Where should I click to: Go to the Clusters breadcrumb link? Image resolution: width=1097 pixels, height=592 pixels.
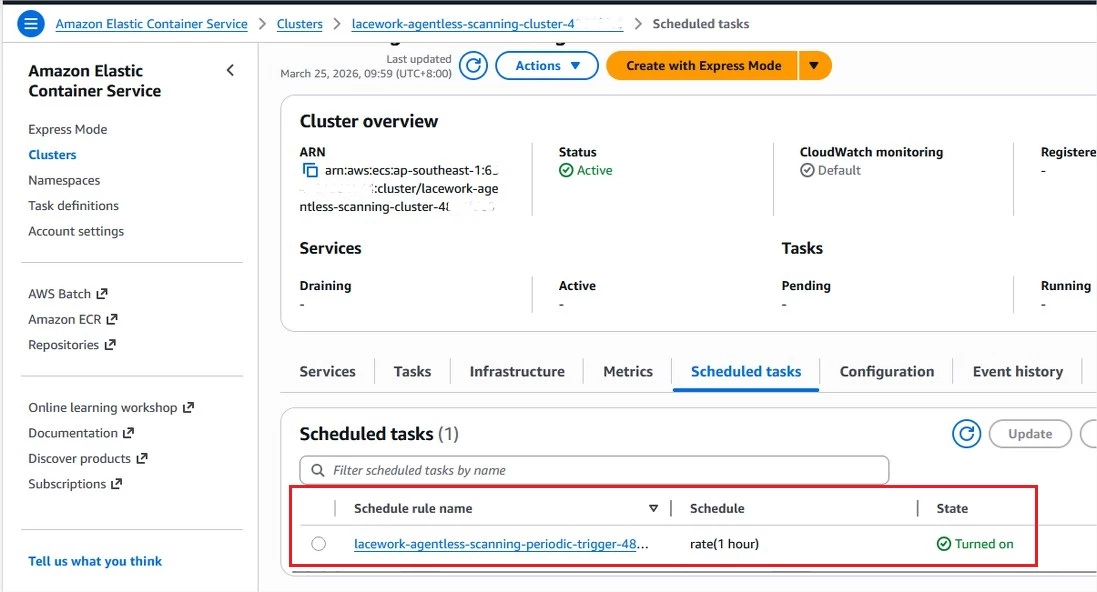[x=299, y=24]
